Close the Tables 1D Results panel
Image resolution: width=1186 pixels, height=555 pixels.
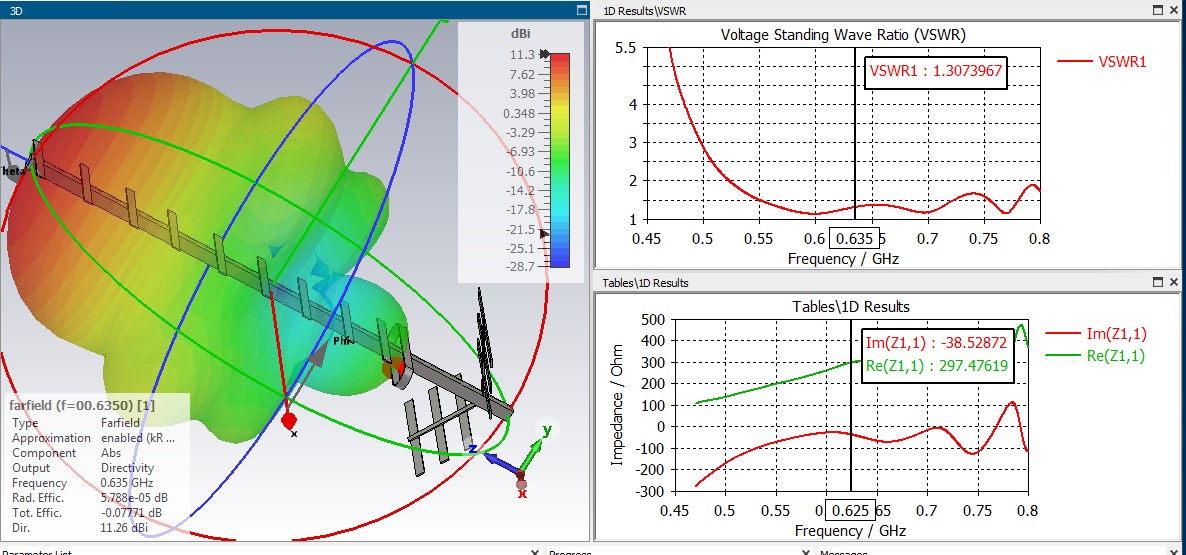click(x=1174, y=282)
